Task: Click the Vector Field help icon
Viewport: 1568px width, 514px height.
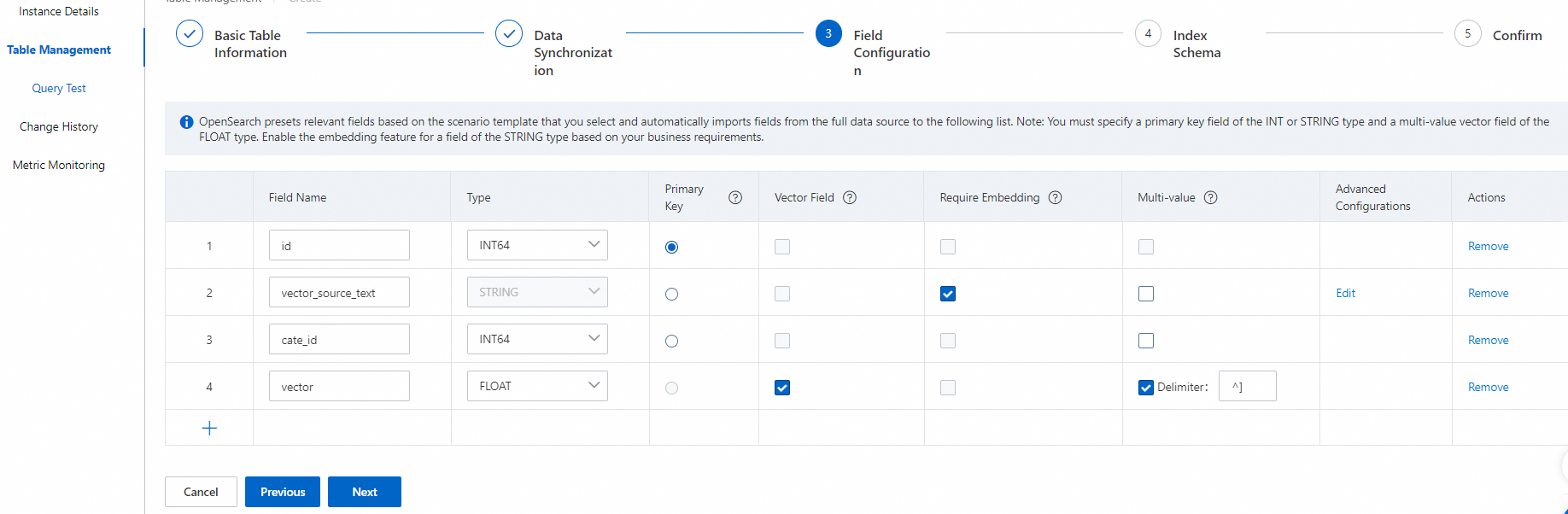Action: coord(850,197)
